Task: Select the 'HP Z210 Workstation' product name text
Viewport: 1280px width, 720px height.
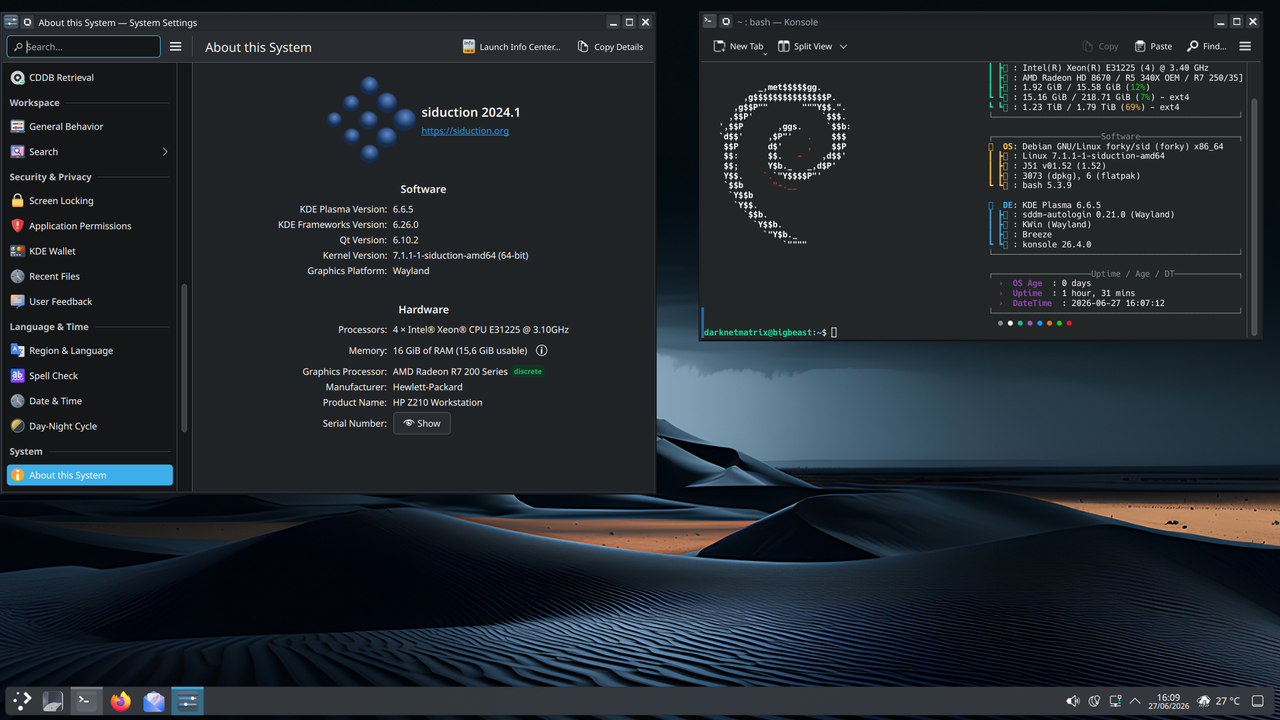Action: (x=437, y=403)
